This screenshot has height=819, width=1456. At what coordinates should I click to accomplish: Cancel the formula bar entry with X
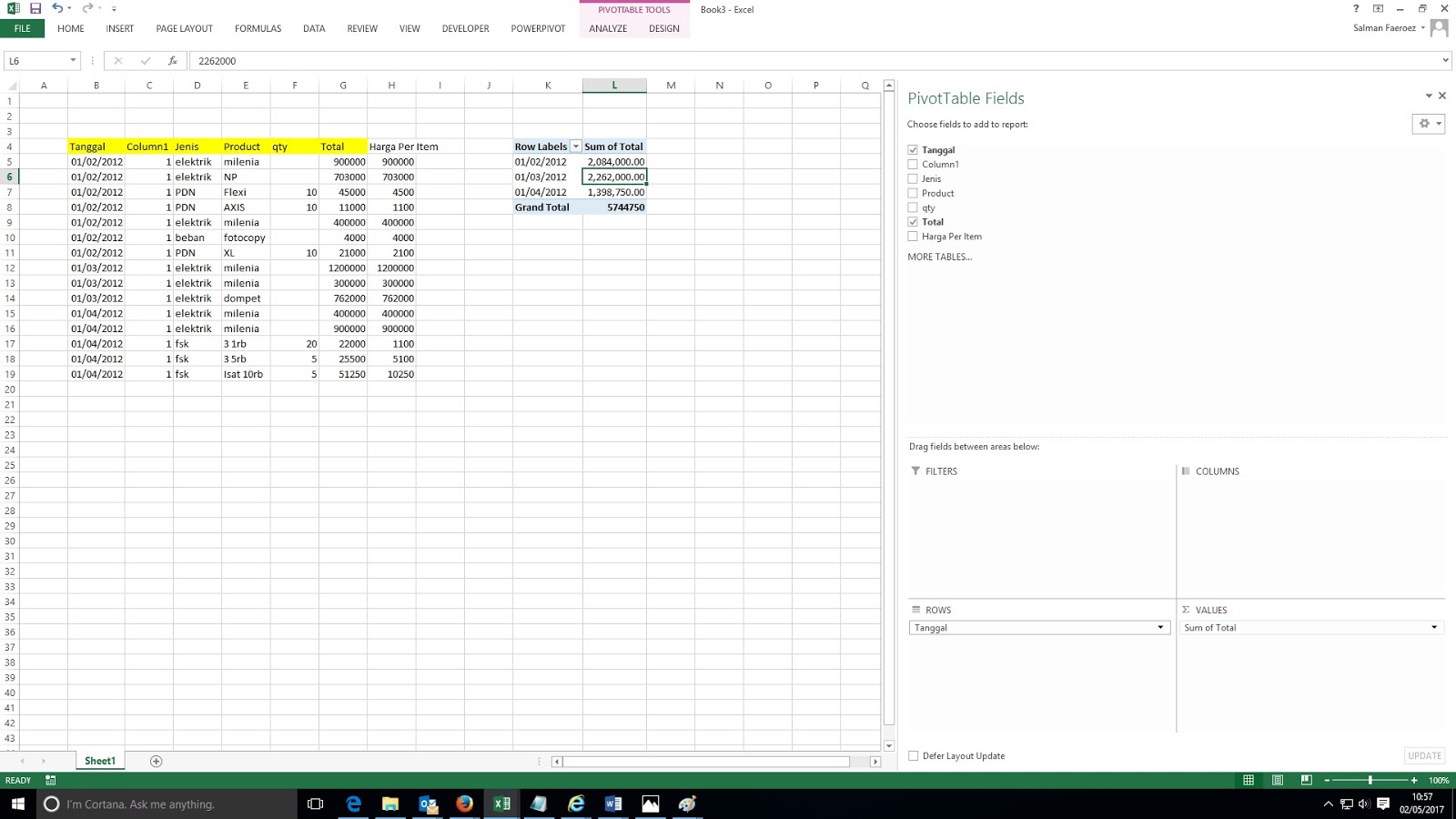(117, 61)
